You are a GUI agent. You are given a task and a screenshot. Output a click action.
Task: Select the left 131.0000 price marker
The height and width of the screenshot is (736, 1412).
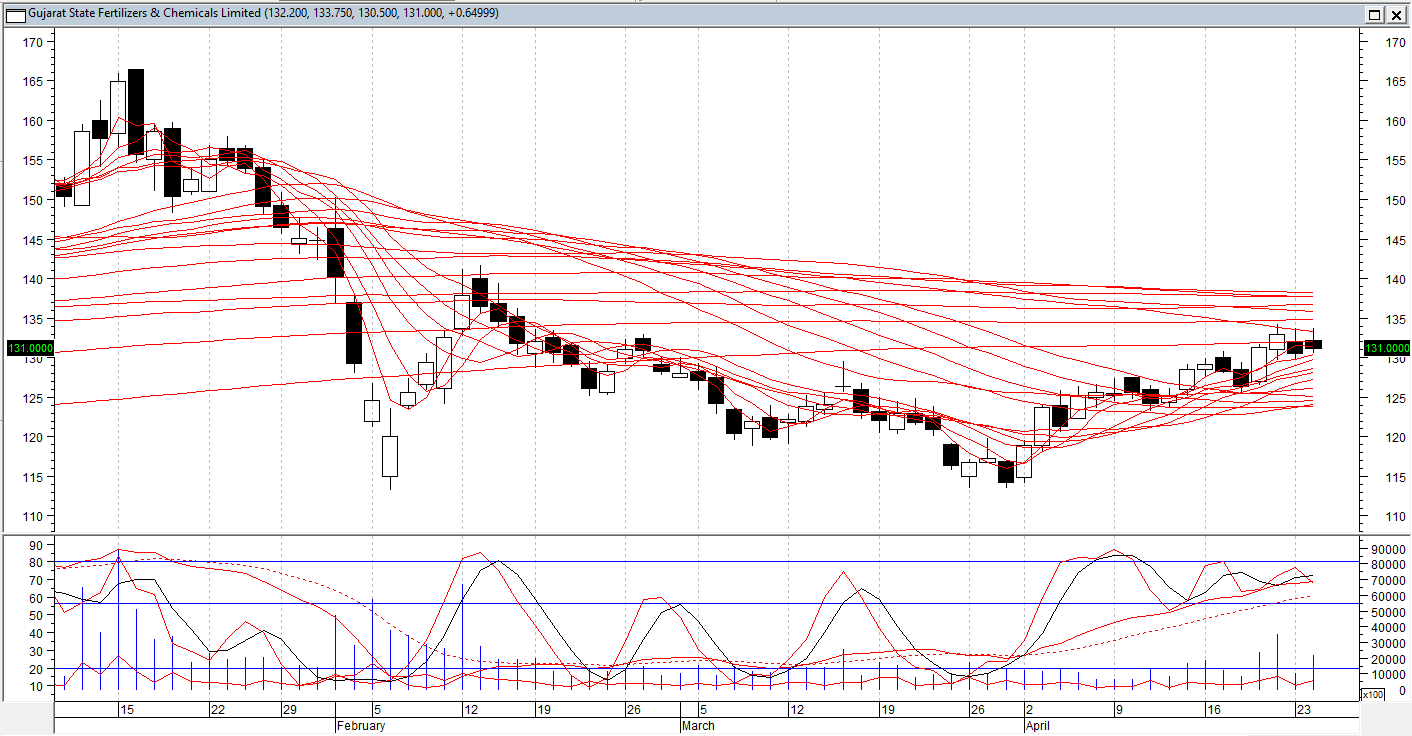pos(30,348)
